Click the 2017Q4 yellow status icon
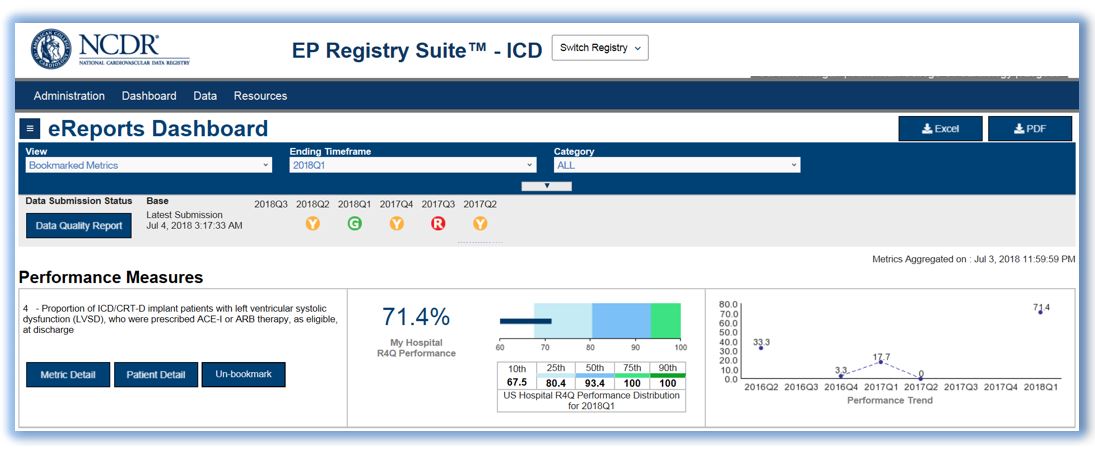 (397, 224)
